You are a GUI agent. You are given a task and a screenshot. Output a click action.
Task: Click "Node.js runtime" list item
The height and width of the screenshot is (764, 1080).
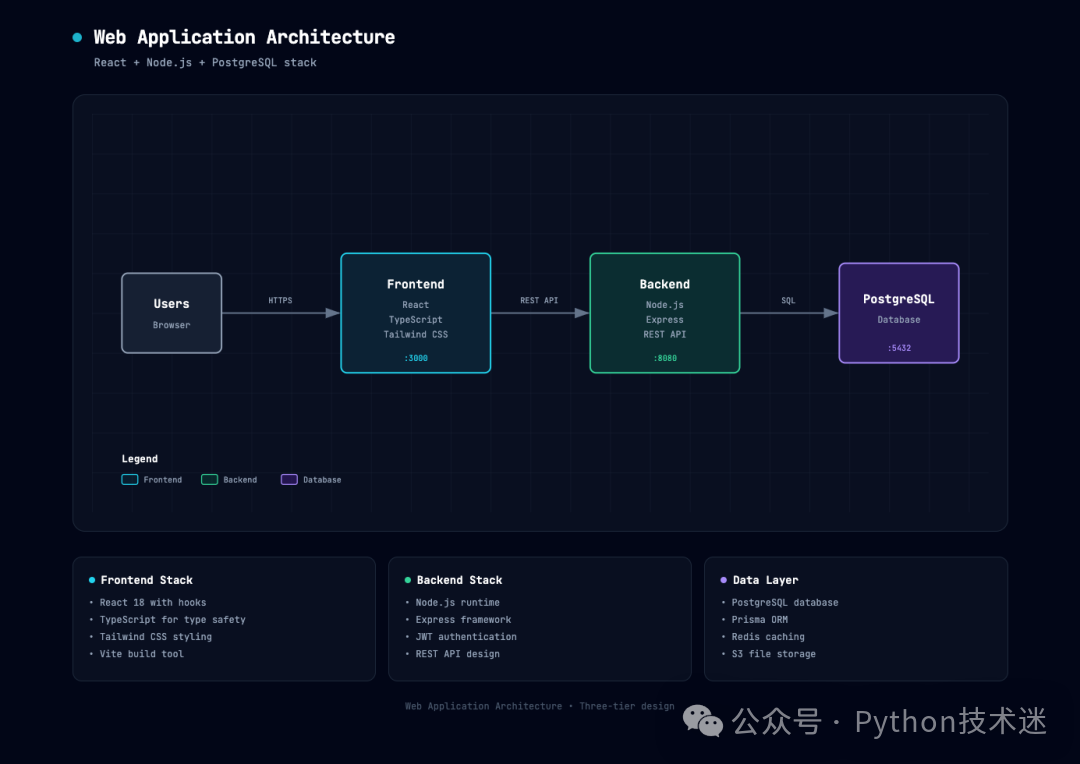pos(457,602)
